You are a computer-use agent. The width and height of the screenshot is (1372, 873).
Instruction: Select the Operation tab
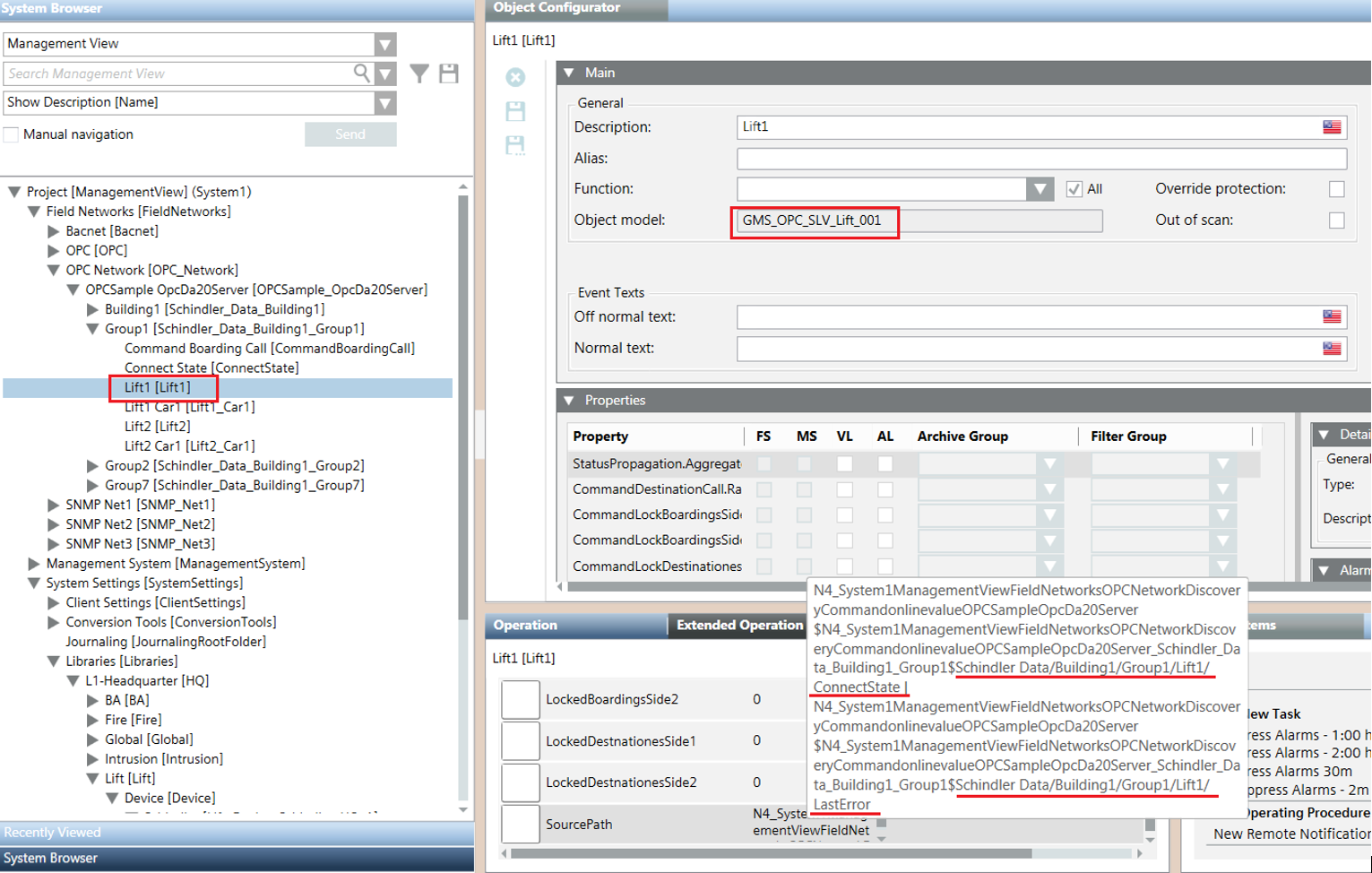tap(525, 626)
